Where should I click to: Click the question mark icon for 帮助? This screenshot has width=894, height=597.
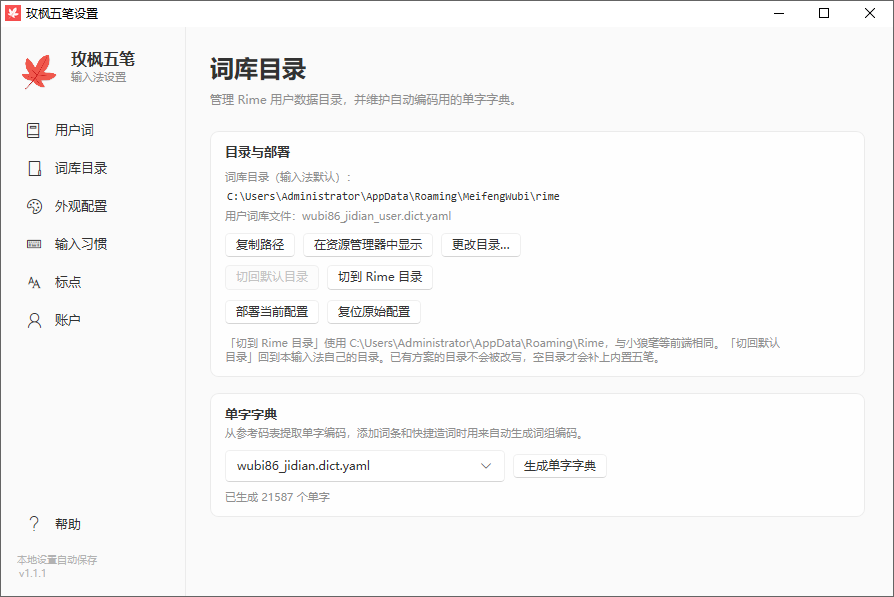[34, 523]
